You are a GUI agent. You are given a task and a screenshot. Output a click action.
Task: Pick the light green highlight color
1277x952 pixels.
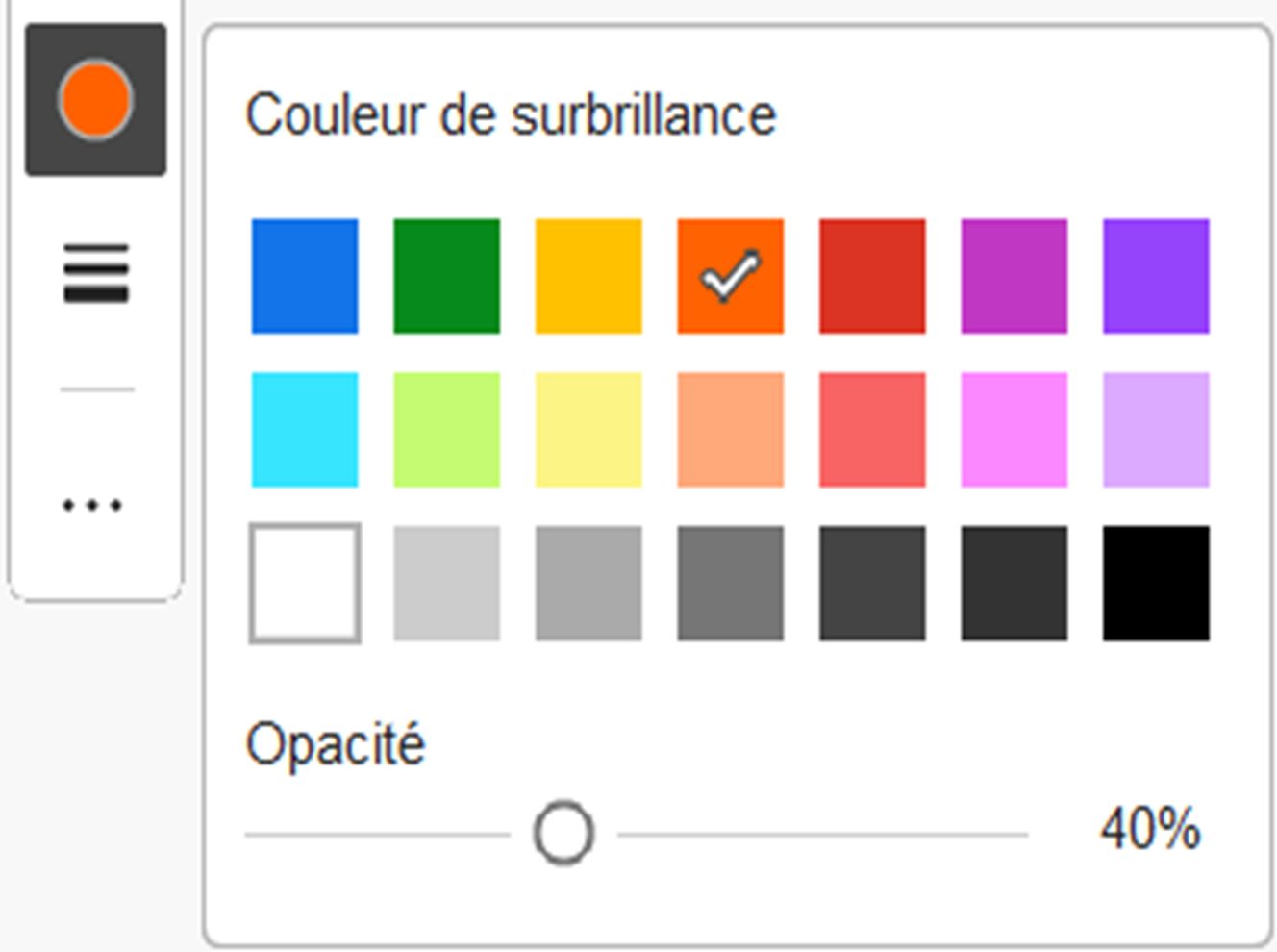pyautogui.click(x=446, y=428)
